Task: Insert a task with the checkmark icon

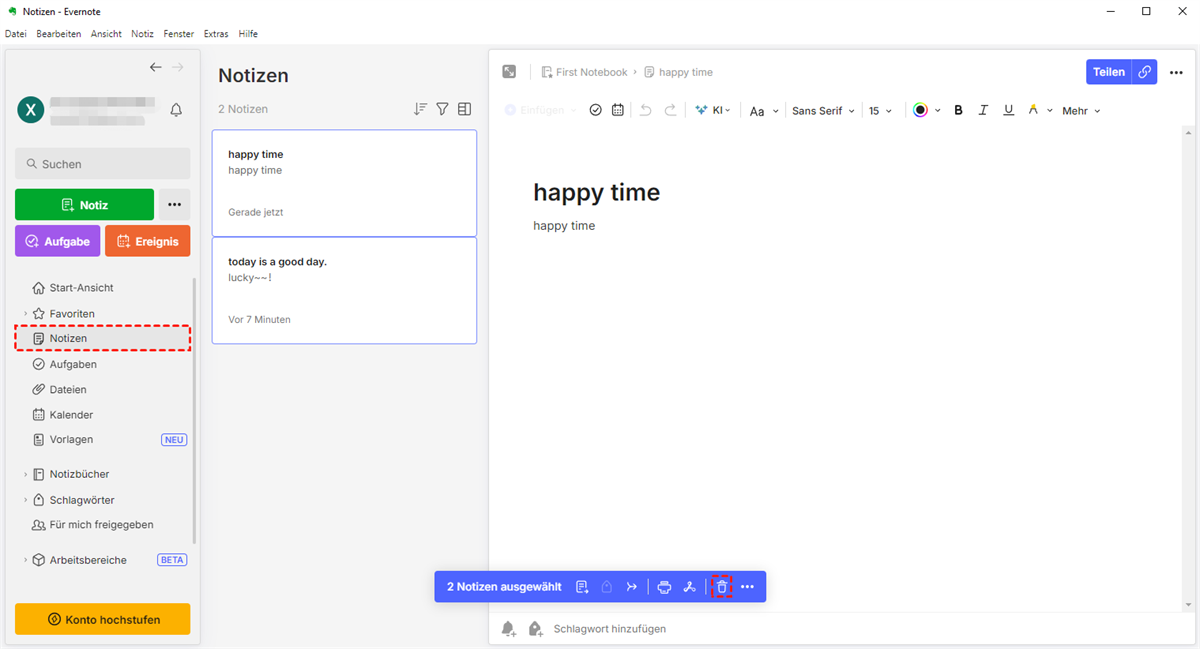Action: [596, 110]
